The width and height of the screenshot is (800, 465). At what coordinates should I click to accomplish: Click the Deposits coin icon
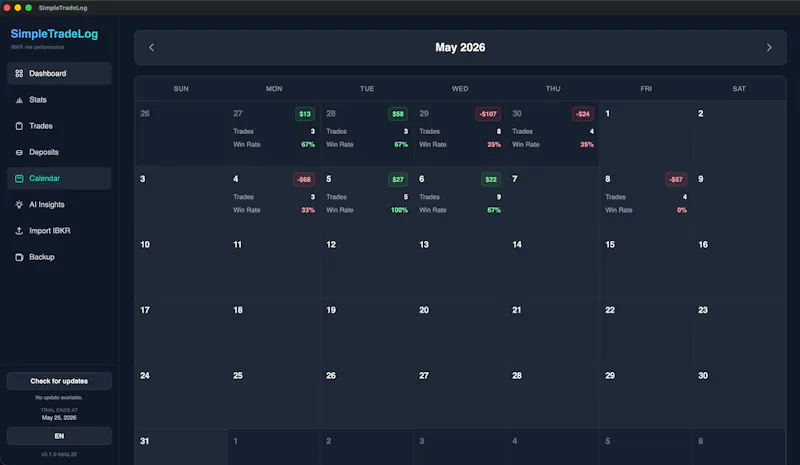19,152
